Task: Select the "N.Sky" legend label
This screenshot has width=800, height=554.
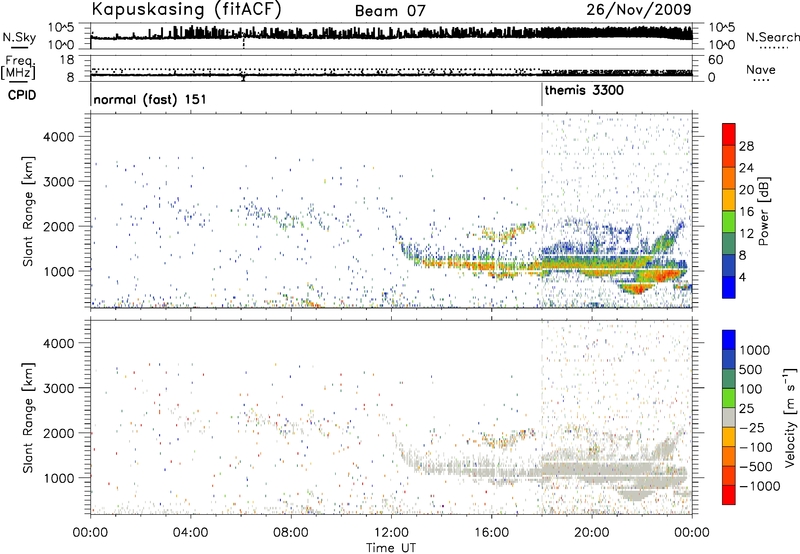Action: [19, 37]
